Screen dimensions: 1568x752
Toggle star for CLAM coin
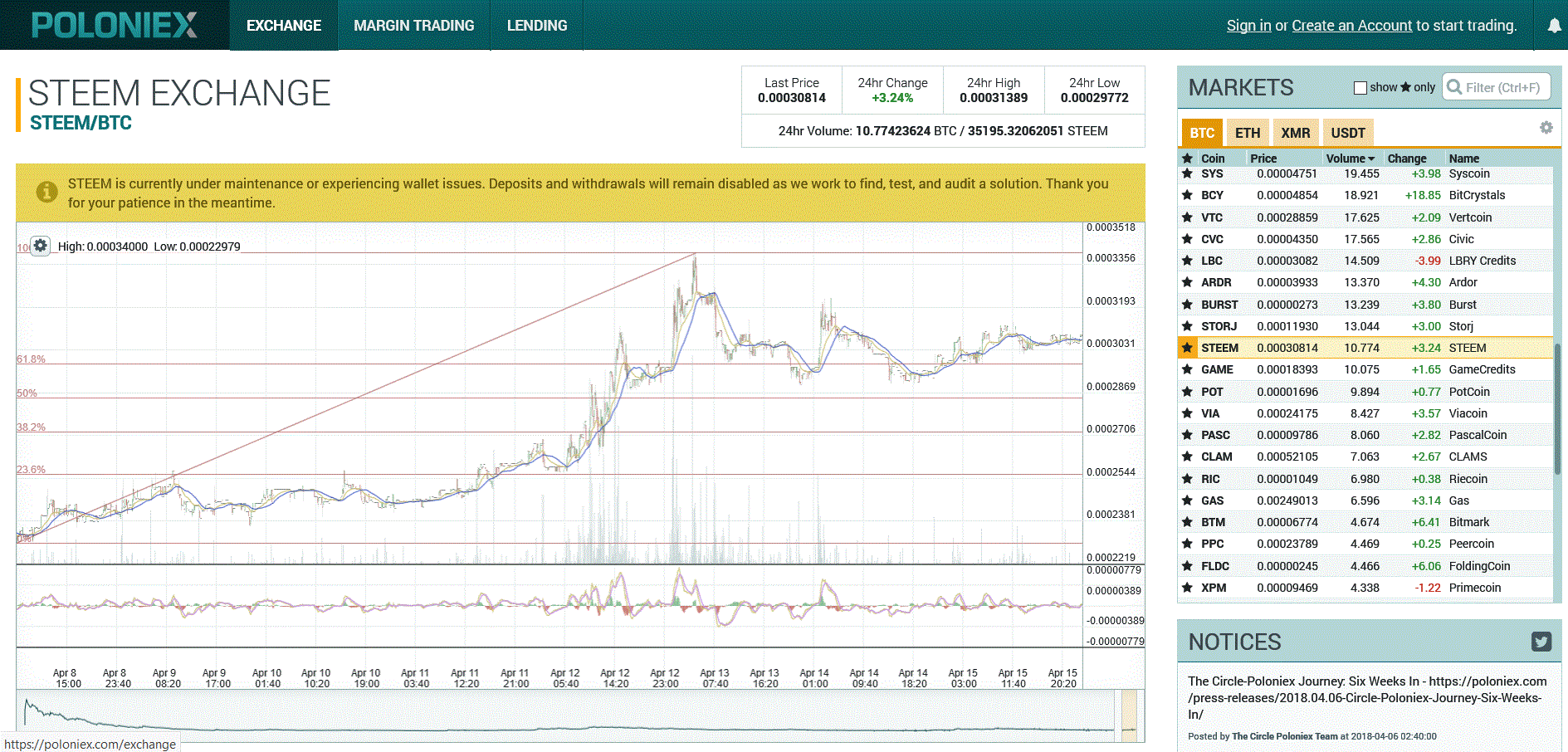pyautogui.click(x=1187, y=457)
